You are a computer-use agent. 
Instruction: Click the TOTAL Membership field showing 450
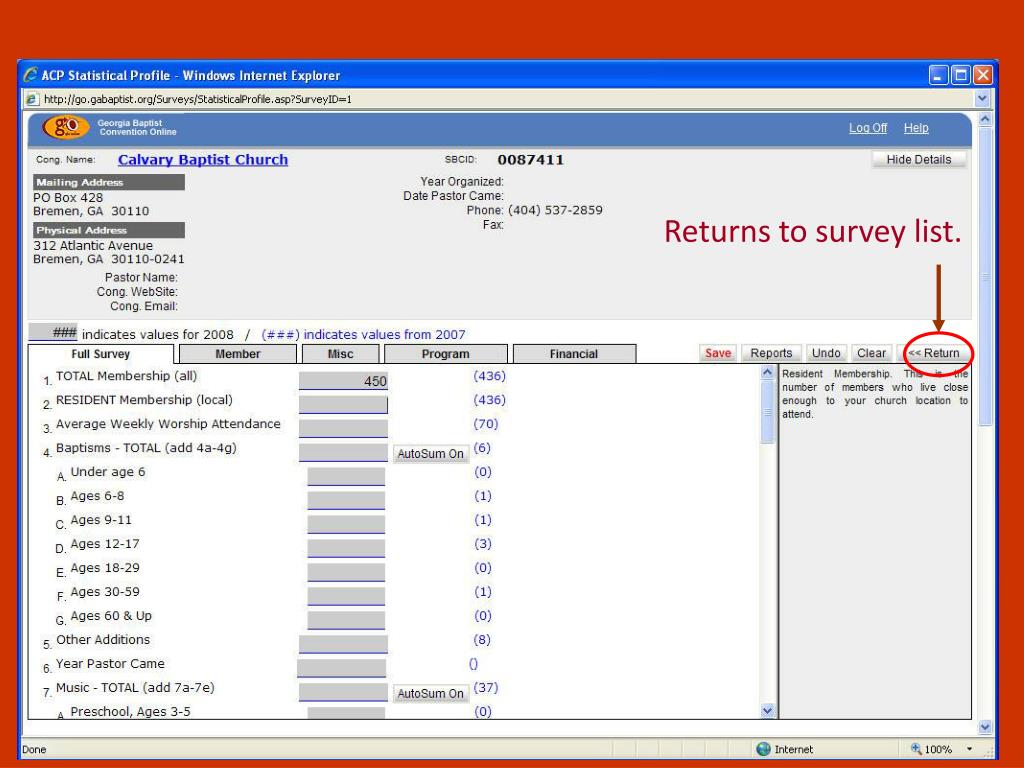coord(343,380)
